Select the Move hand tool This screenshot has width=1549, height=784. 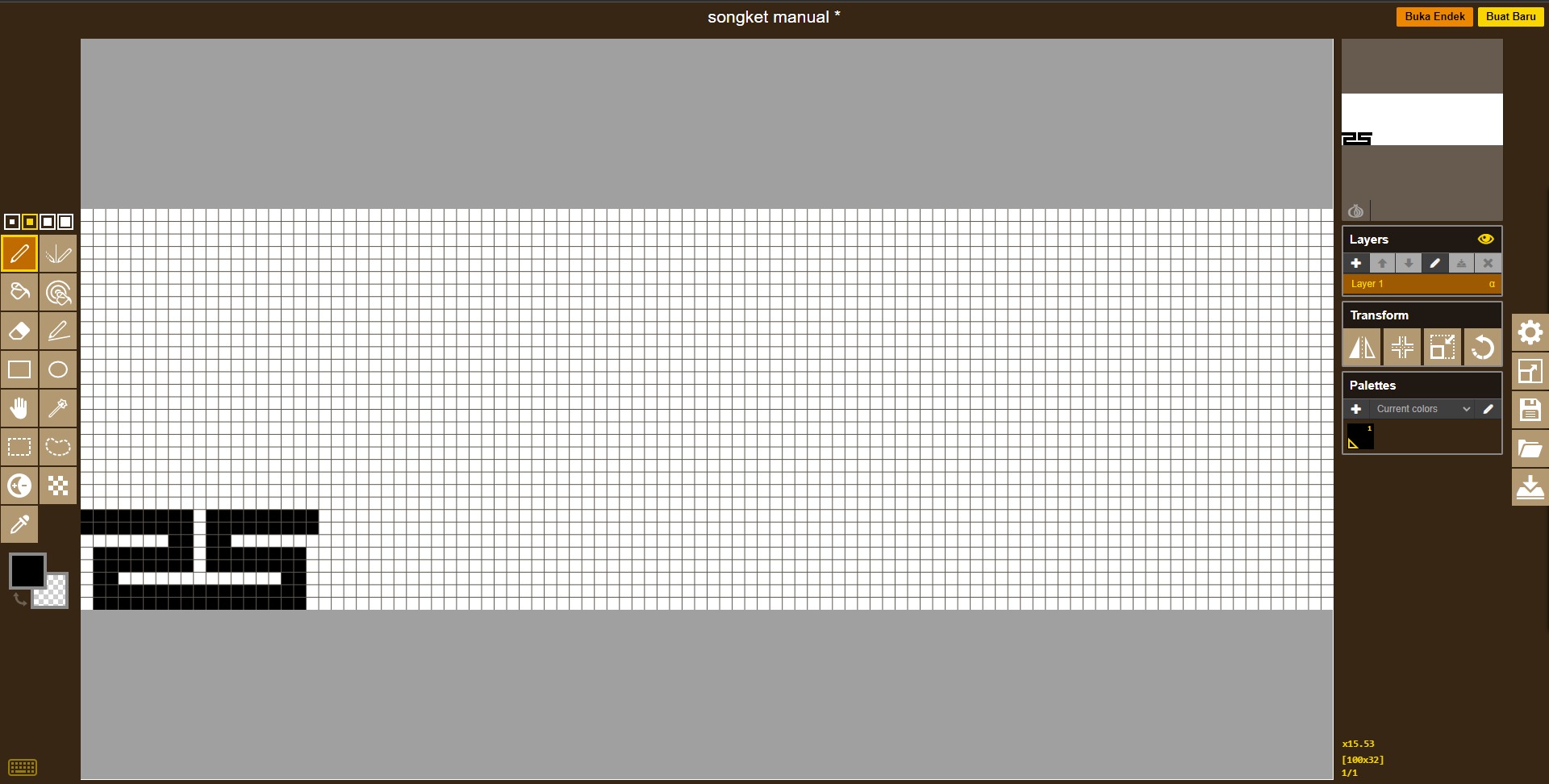pyautogui.click(x=19, y=408)
